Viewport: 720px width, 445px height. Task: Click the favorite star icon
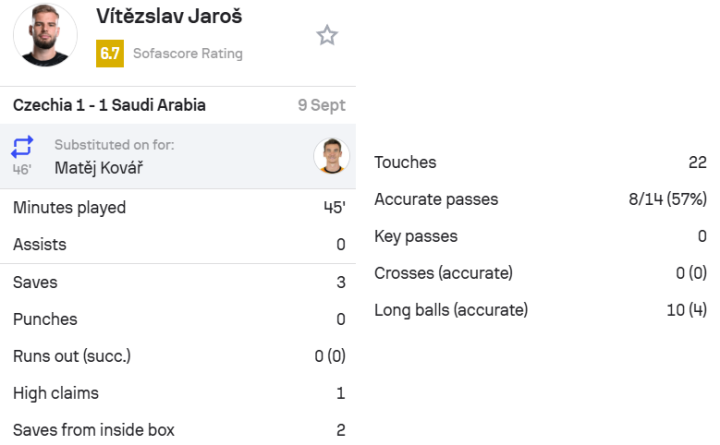click(327, 35)
